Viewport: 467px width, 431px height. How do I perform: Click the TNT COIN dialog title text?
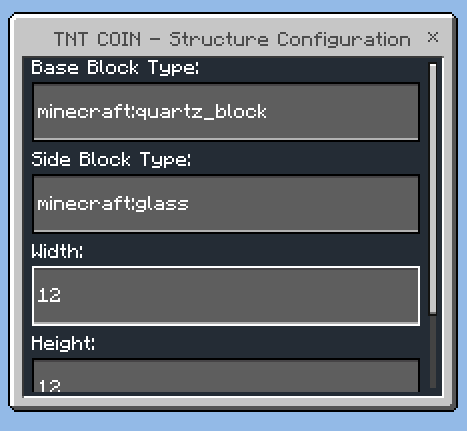click(232, 40)
